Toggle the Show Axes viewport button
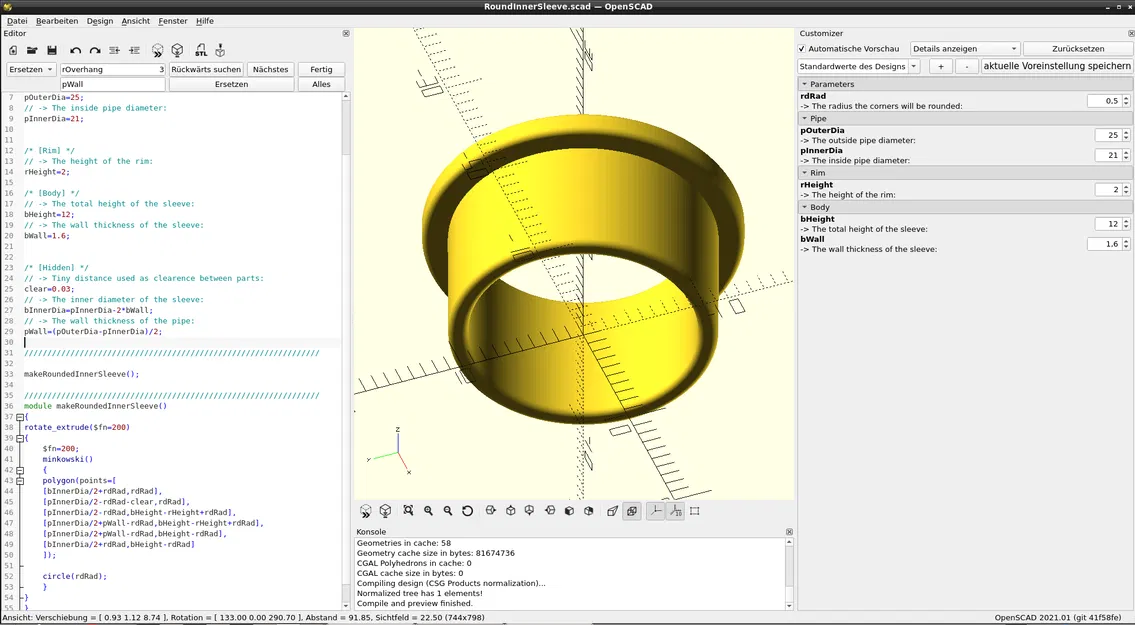Screen dimensions: 1135x625 pyautogui.click(x=655, y=511)
